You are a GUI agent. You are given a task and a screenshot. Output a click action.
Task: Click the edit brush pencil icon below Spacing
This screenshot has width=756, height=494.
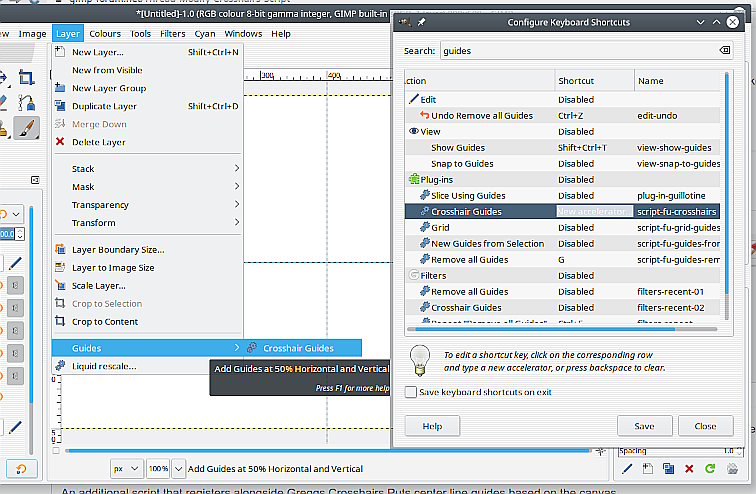pos(627,468)
